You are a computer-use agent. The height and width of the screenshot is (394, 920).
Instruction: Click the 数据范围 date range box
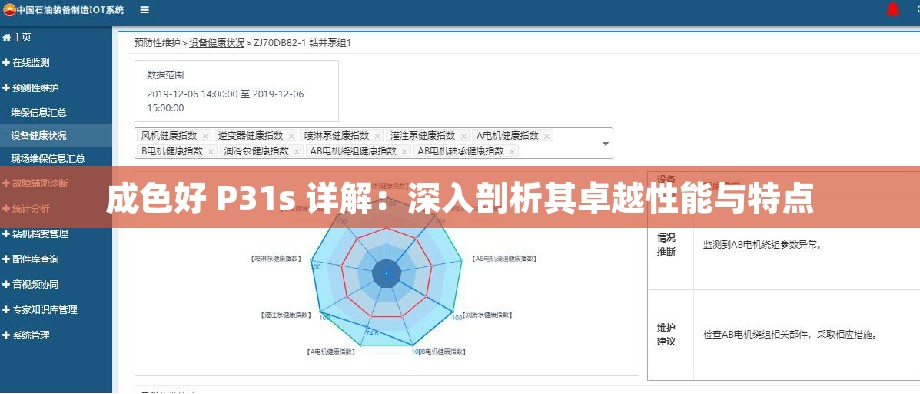(x=236, y=91)
